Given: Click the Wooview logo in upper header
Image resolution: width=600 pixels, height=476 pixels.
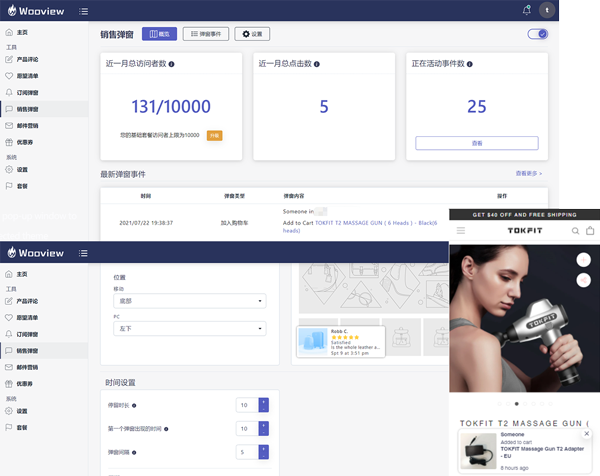Looking at the screenshot, I should (36, 11).
